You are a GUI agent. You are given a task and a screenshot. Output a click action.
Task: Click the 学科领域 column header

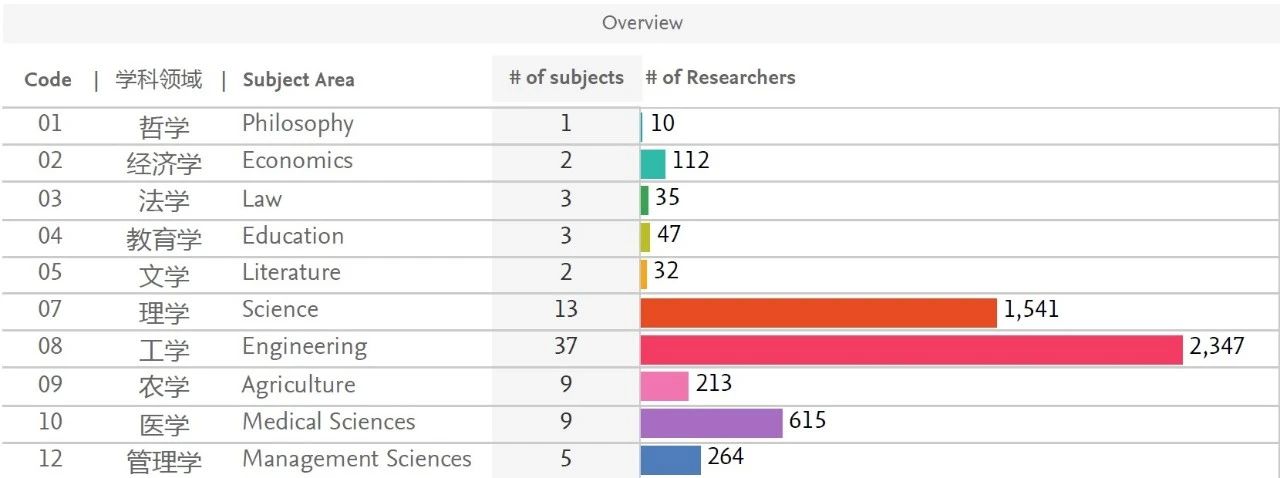159,80
